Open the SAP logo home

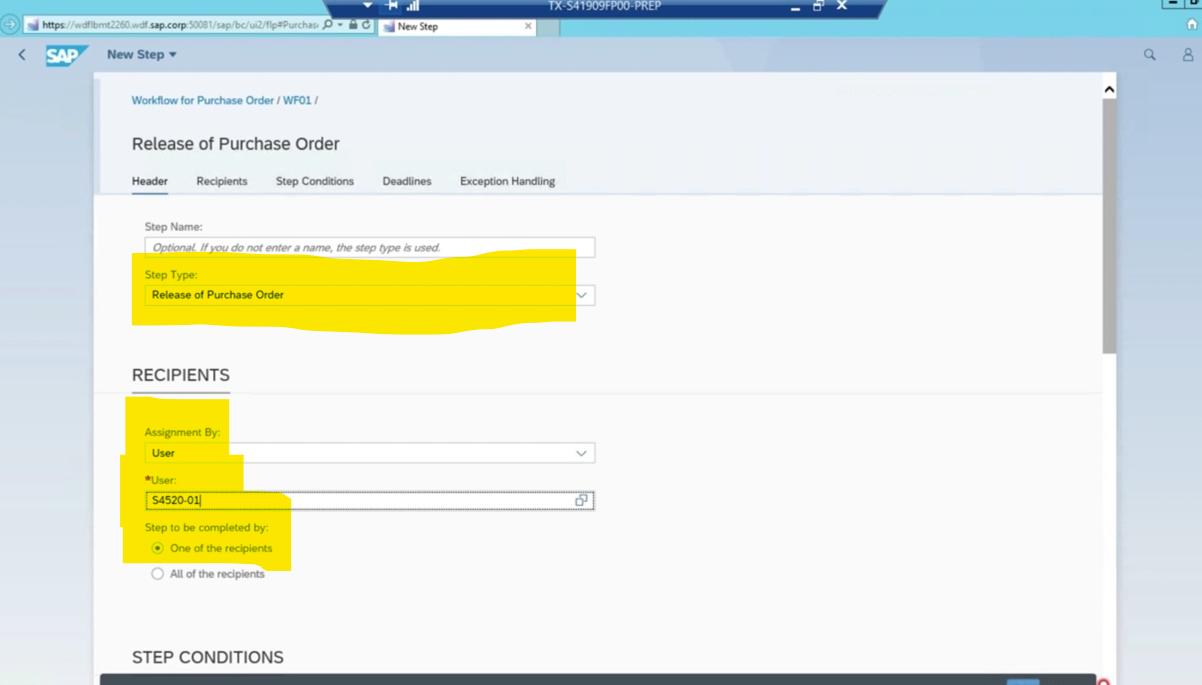(67, 56)
